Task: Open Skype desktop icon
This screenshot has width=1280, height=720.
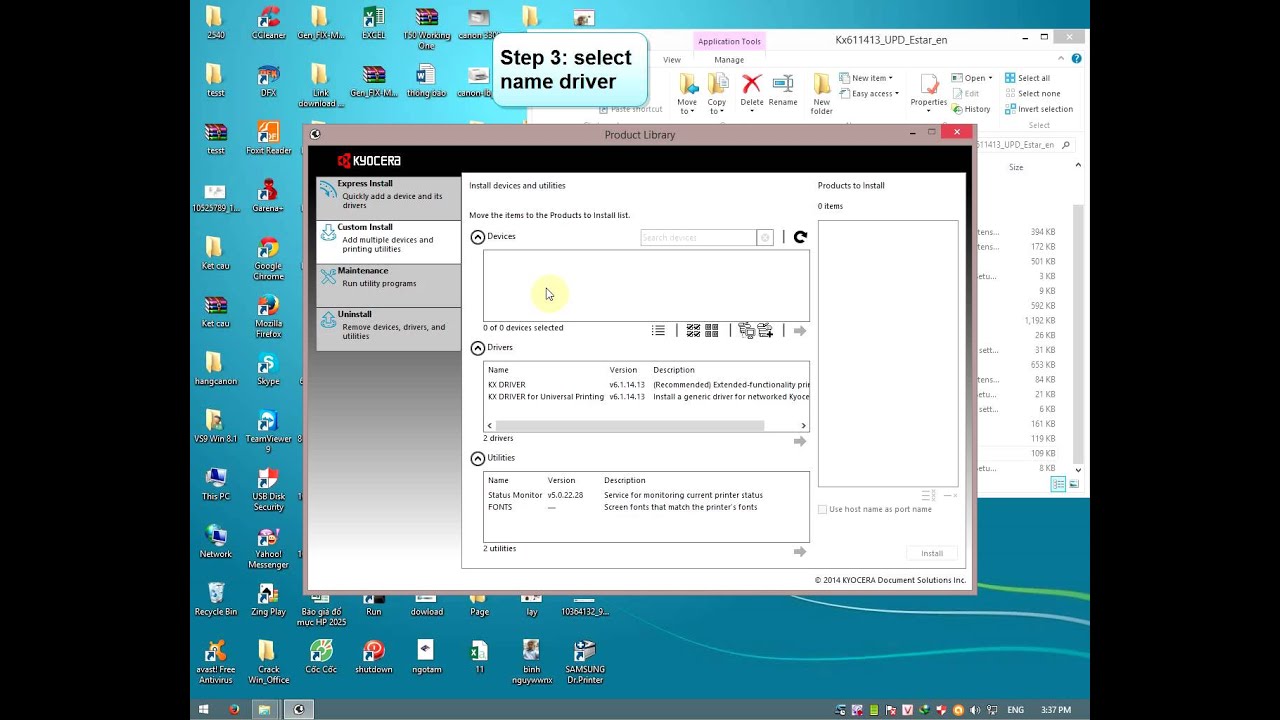Action: [268, 369]
